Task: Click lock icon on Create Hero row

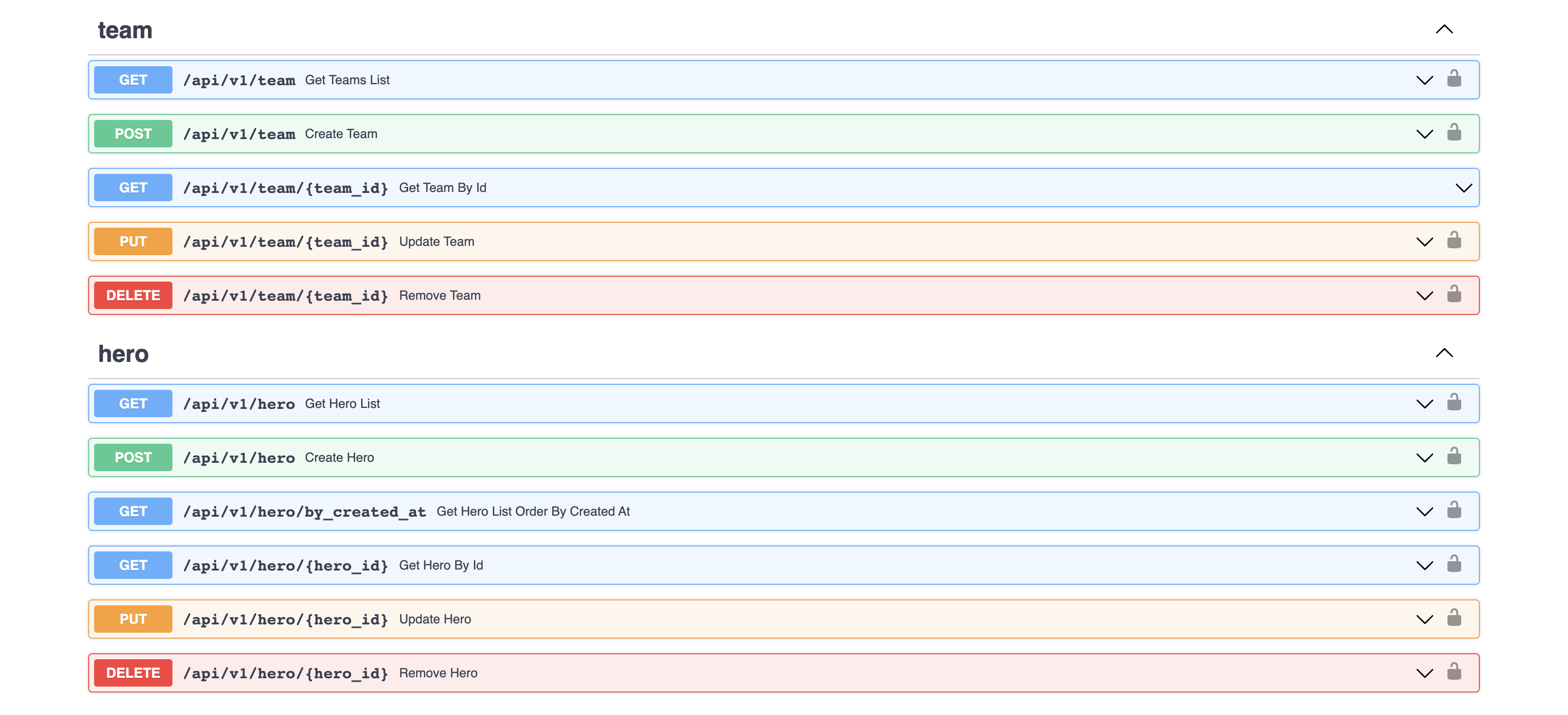Action: [x=1453, y=456]
